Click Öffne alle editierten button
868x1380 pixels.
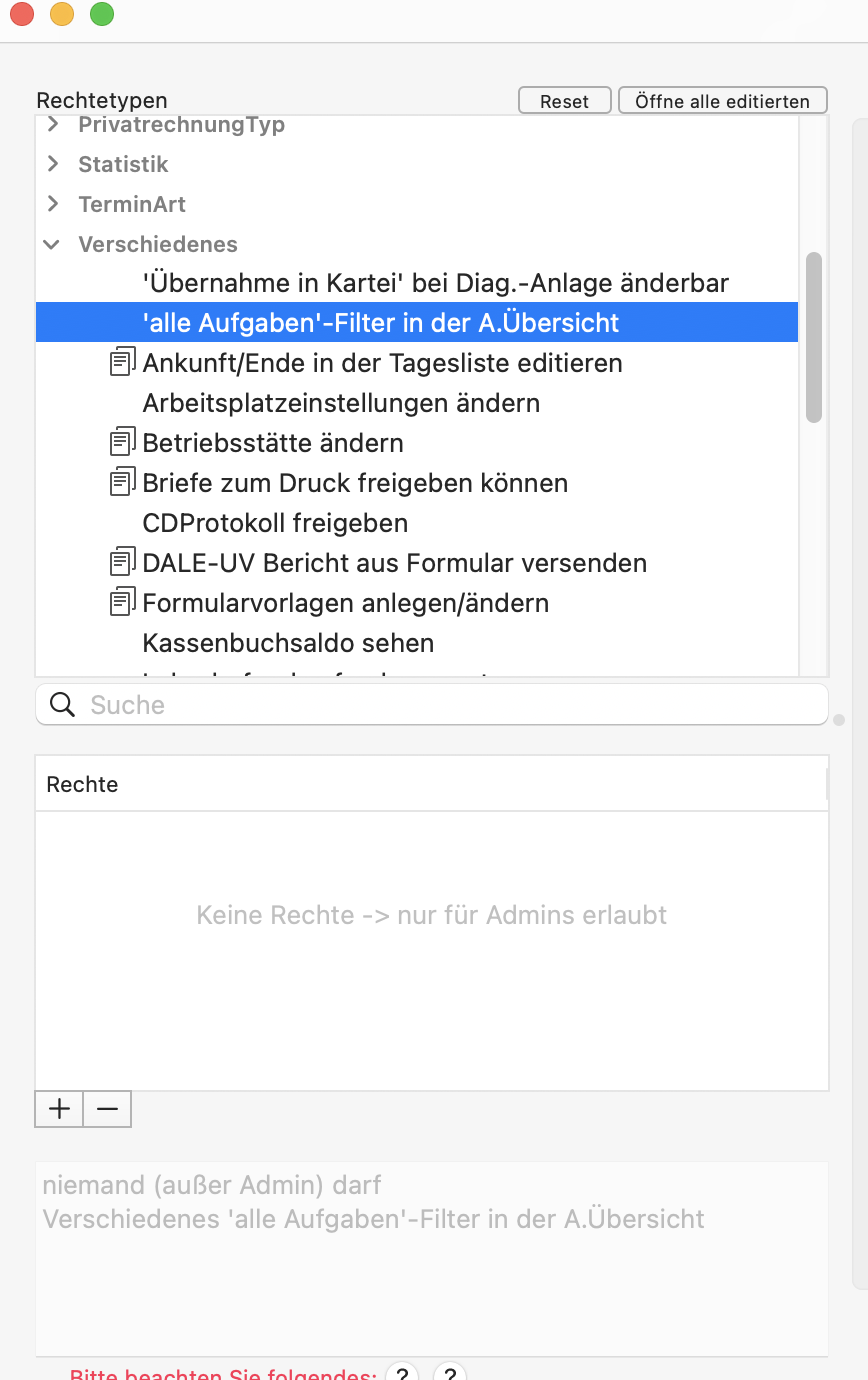point(722,101)
